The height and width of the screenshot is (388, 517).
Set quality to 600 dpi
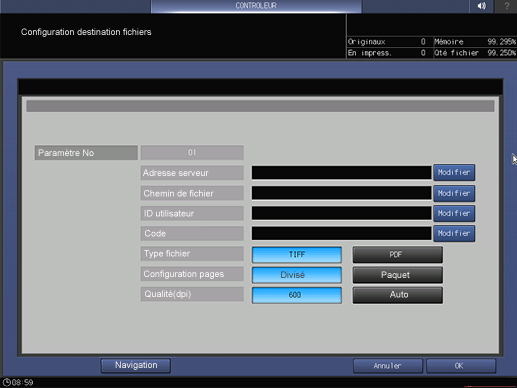click(297, 295)
